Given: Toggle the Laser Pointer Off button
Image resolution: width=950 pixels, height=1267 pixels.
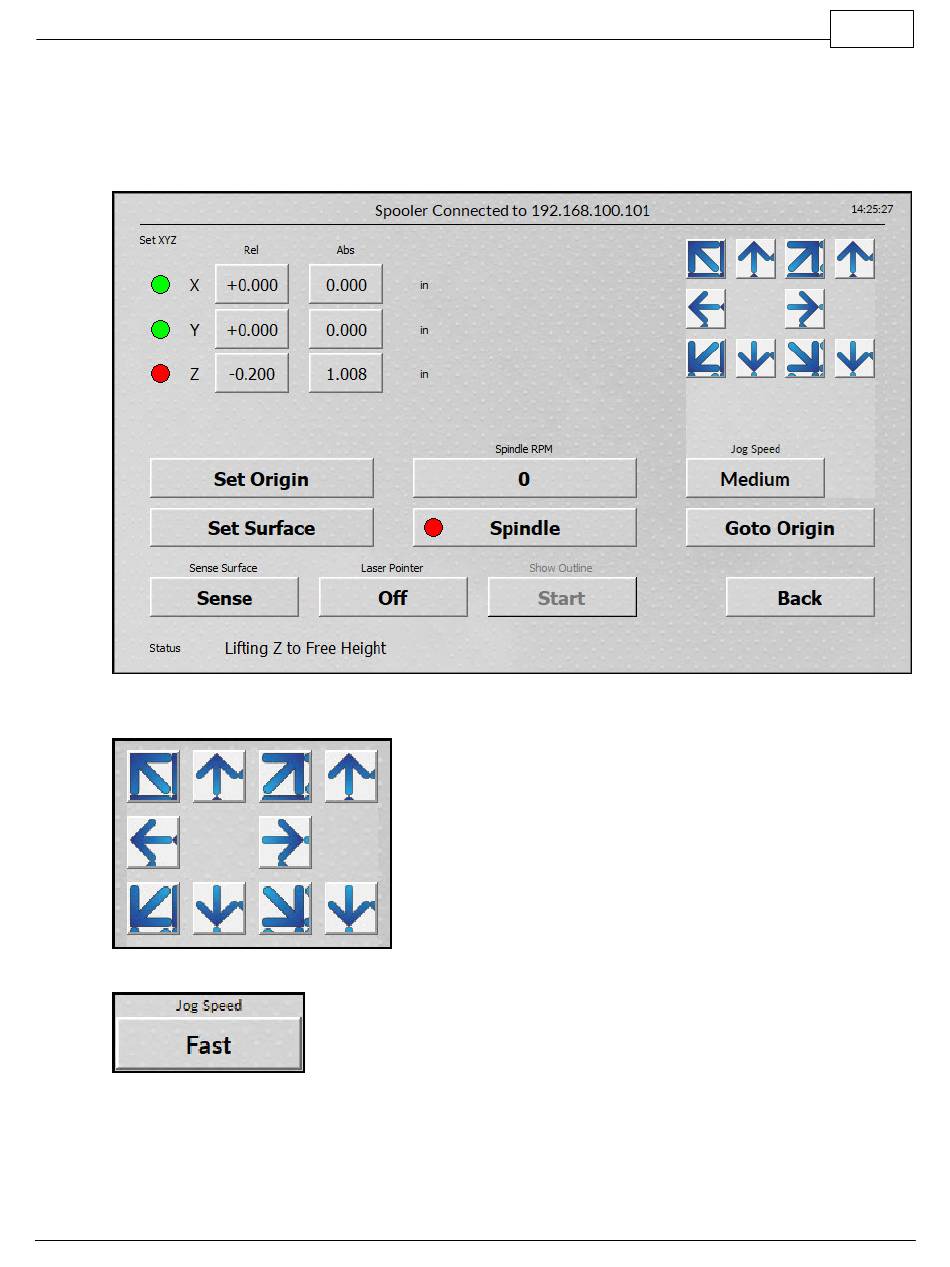Looking at the screenshot, I should (393, 597).
